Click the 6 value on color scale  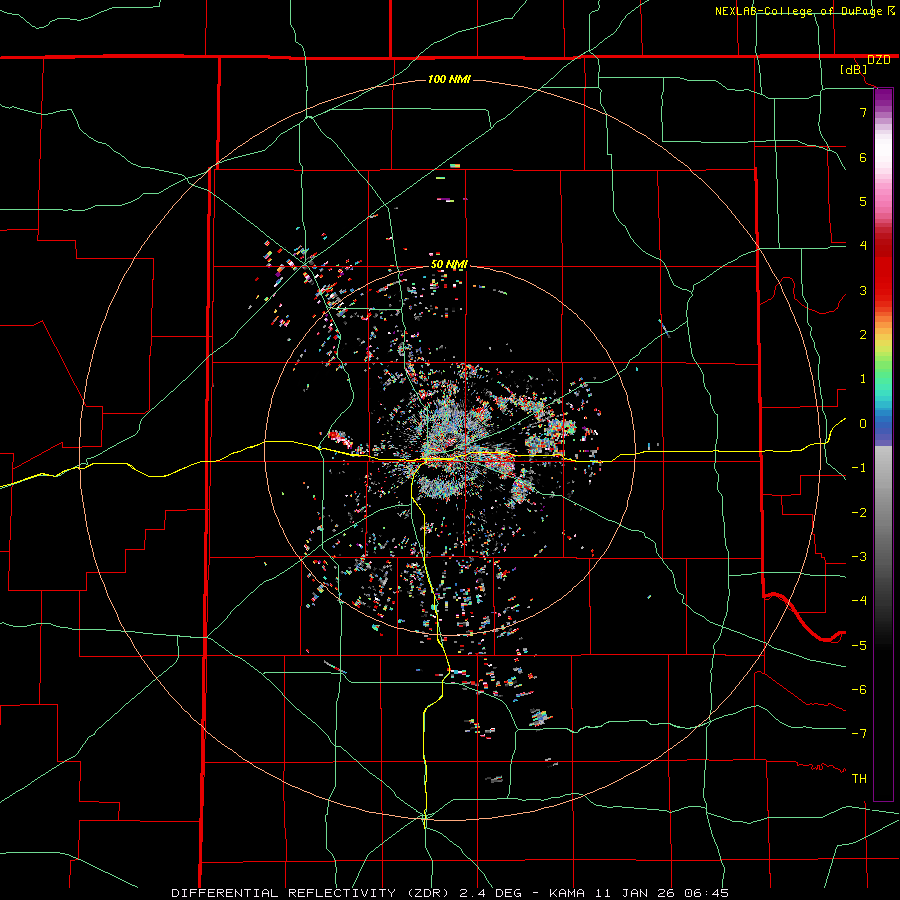(x=863, y=157)
